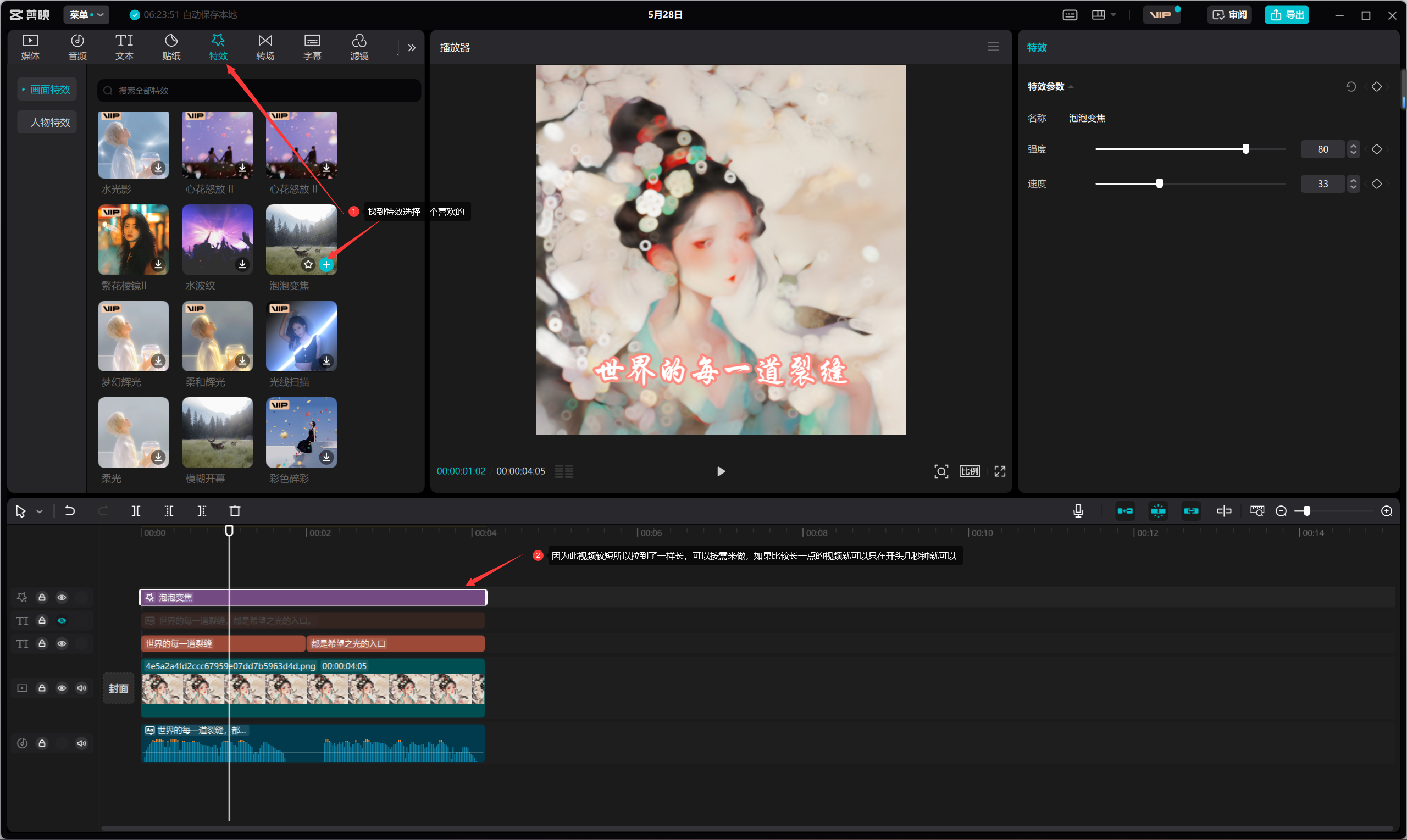Screen dimensions: 1407x840
Task: Open the 媒体 media tab
Action: point(30,47)
